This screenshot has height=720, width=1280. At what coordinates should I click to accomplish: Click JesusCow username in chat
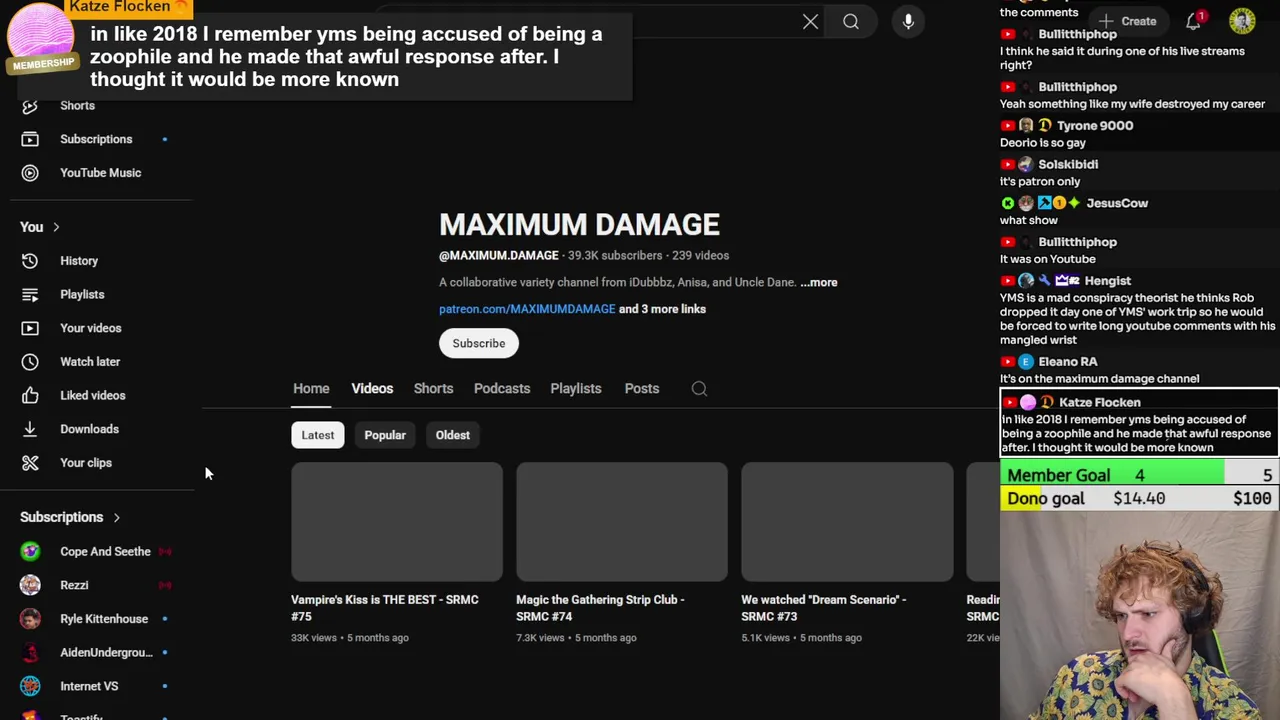pyautogui.click(x=1117, y=203)
